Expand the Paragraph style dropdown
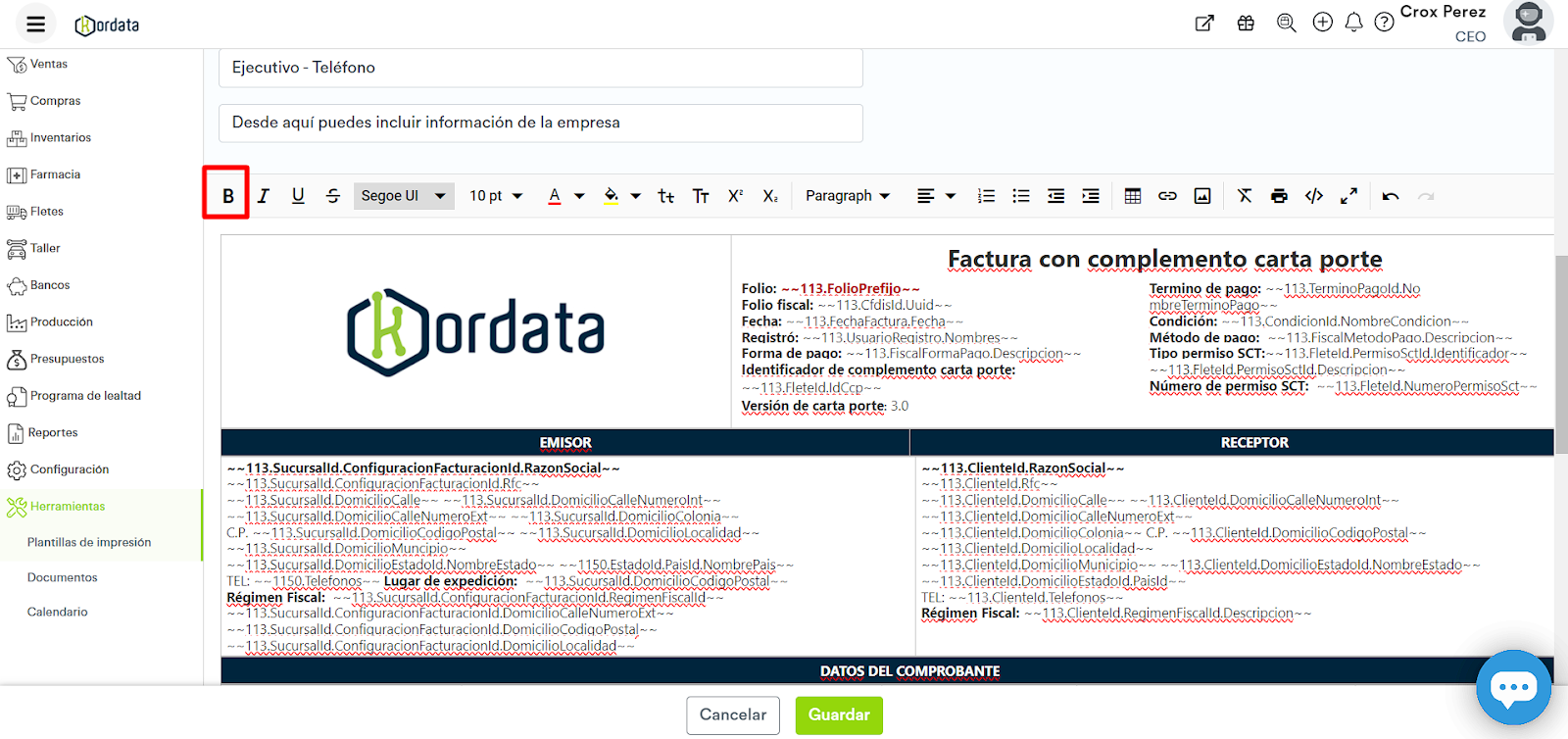The height and width of the screenshot is (739, 1568). pyautogui.click(x=848, y=196)
